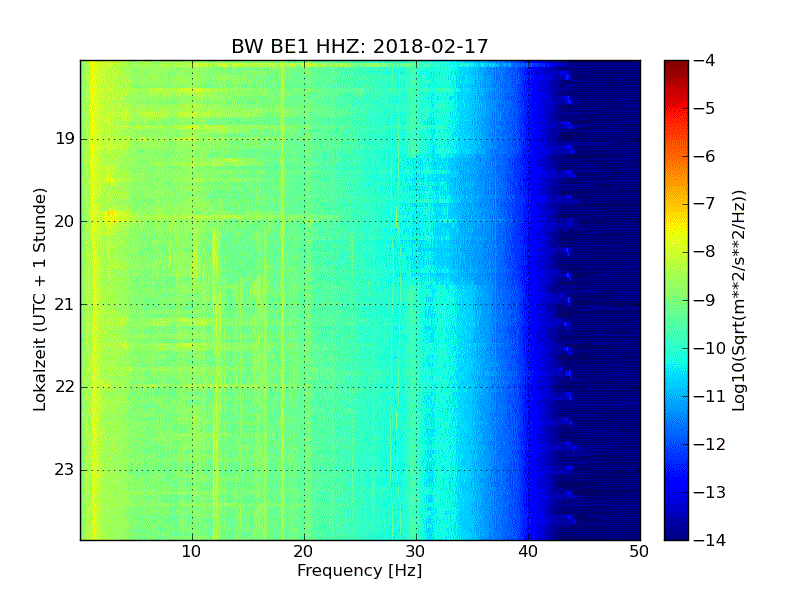
Task: Click the colorbar tick label "−8"
Action: 705,252
